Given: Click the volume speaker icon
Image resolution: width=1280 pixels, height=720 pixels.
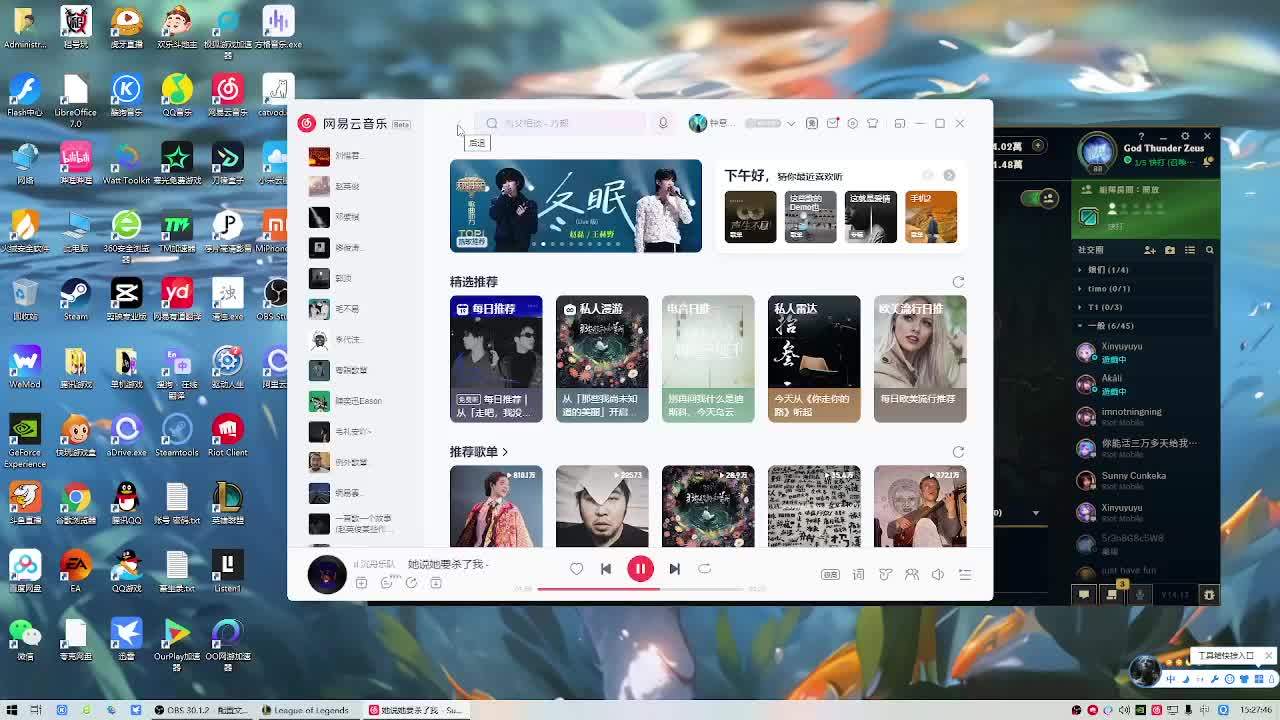Looking at the screenshot, I should (938, 574).
